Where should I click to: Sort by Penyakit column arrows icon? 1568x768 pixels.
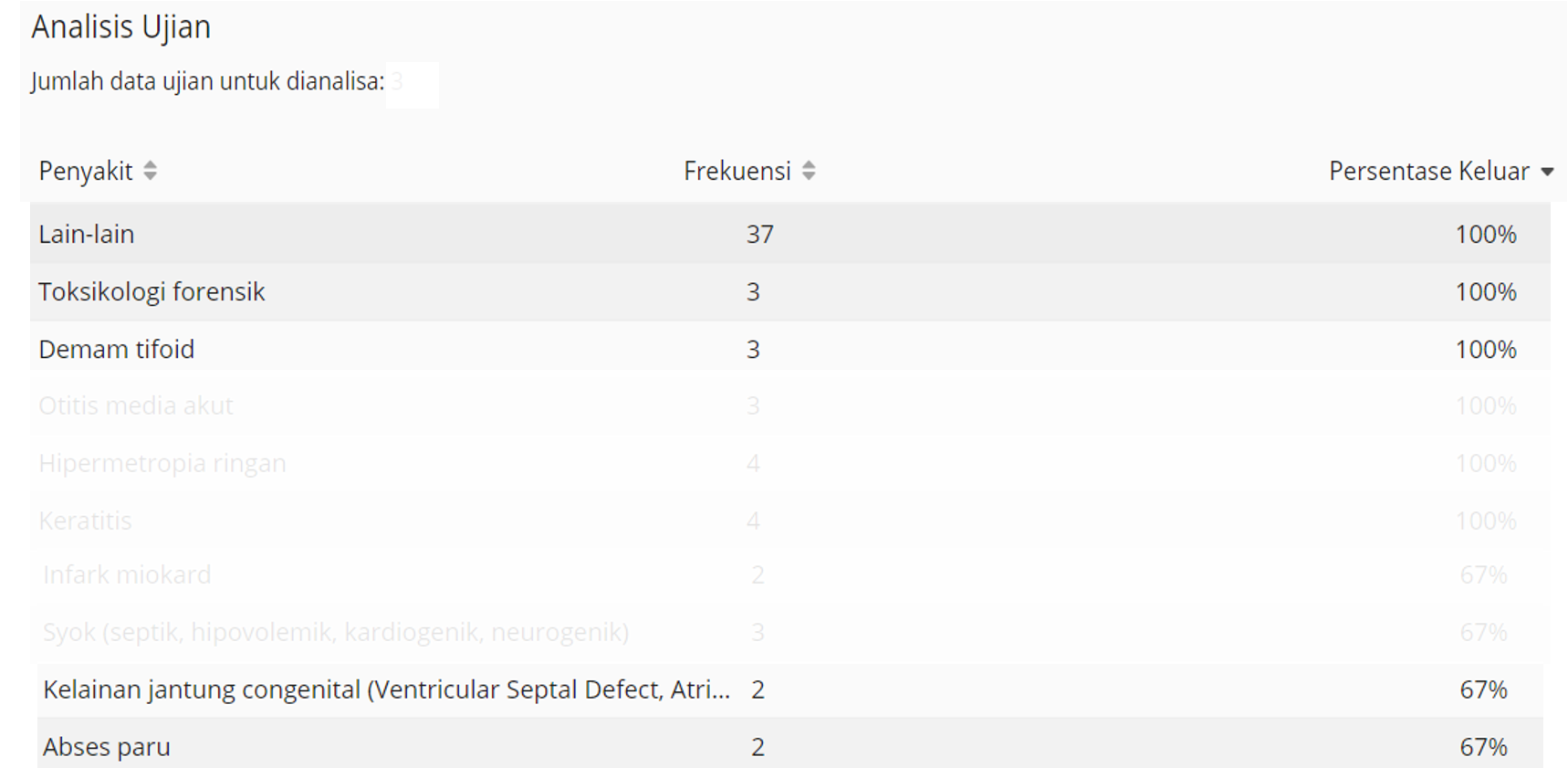(x=150, y=171)
